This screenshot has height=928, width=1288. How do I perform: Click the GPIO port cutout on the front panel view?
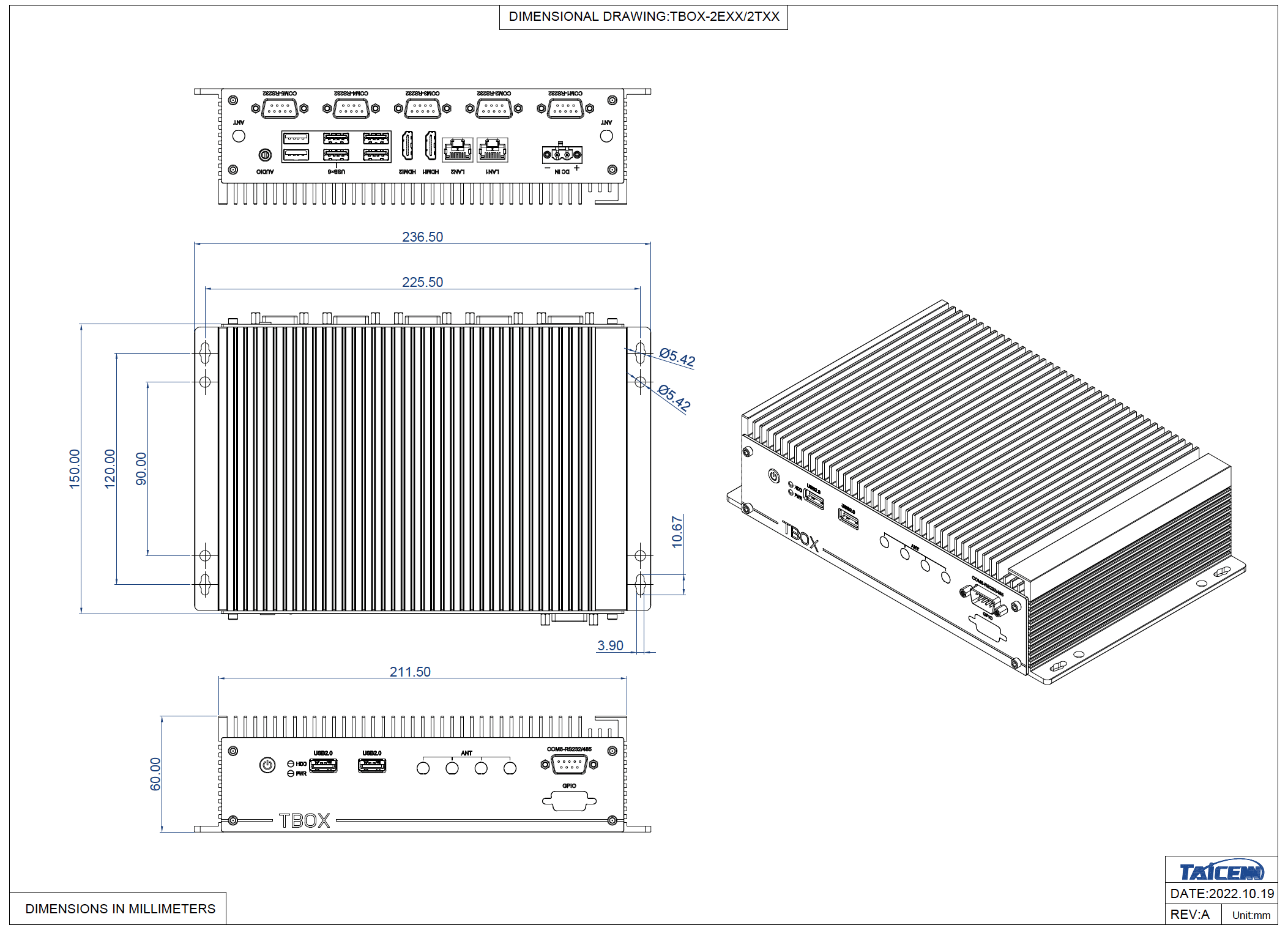point(569,801)
